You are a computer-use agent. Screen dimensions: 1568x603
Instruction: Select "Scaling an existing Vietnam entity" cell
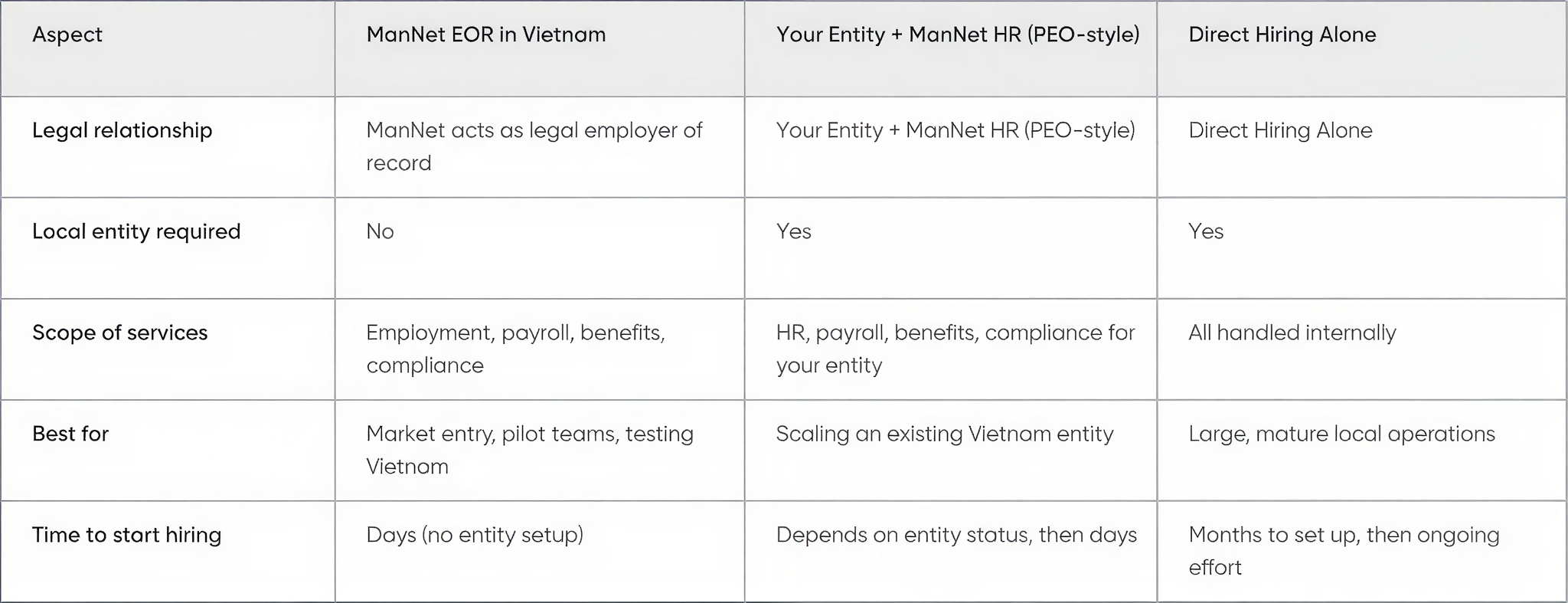pyautogui.click(x=944, y=434)
